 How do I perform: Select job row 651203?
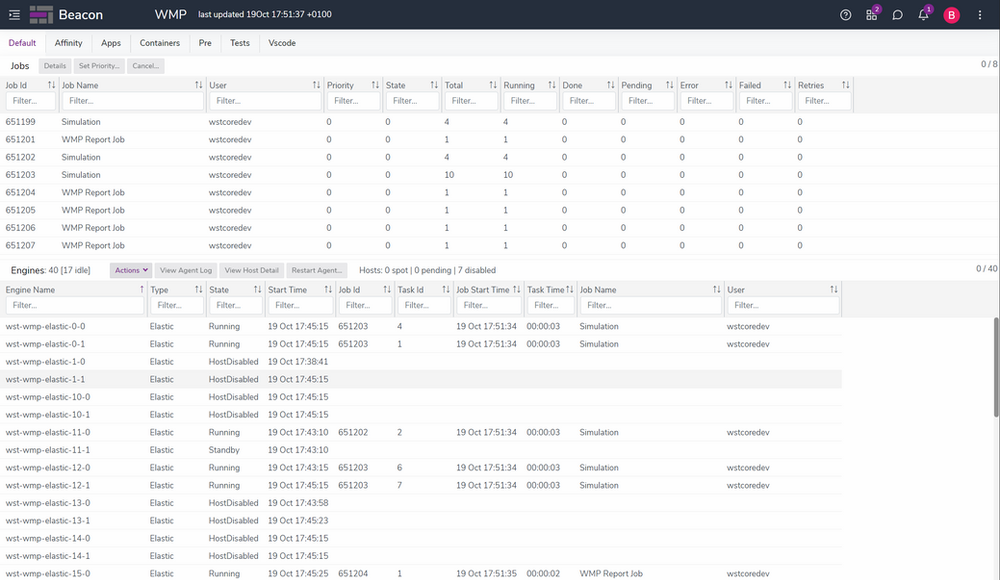click(x=427, y=175)
